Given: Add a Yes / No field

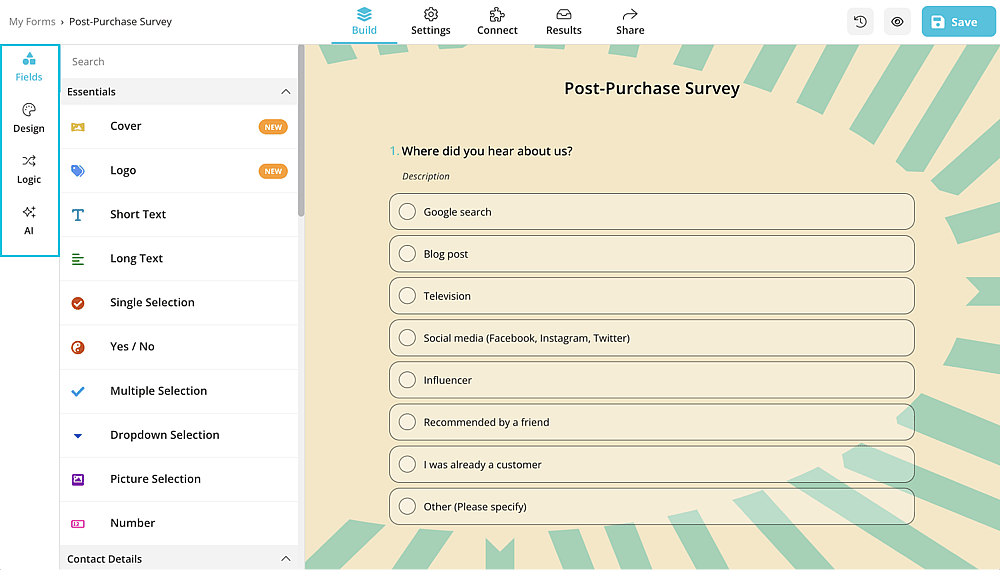Looking at the screenshot, I should coord(179,347).
